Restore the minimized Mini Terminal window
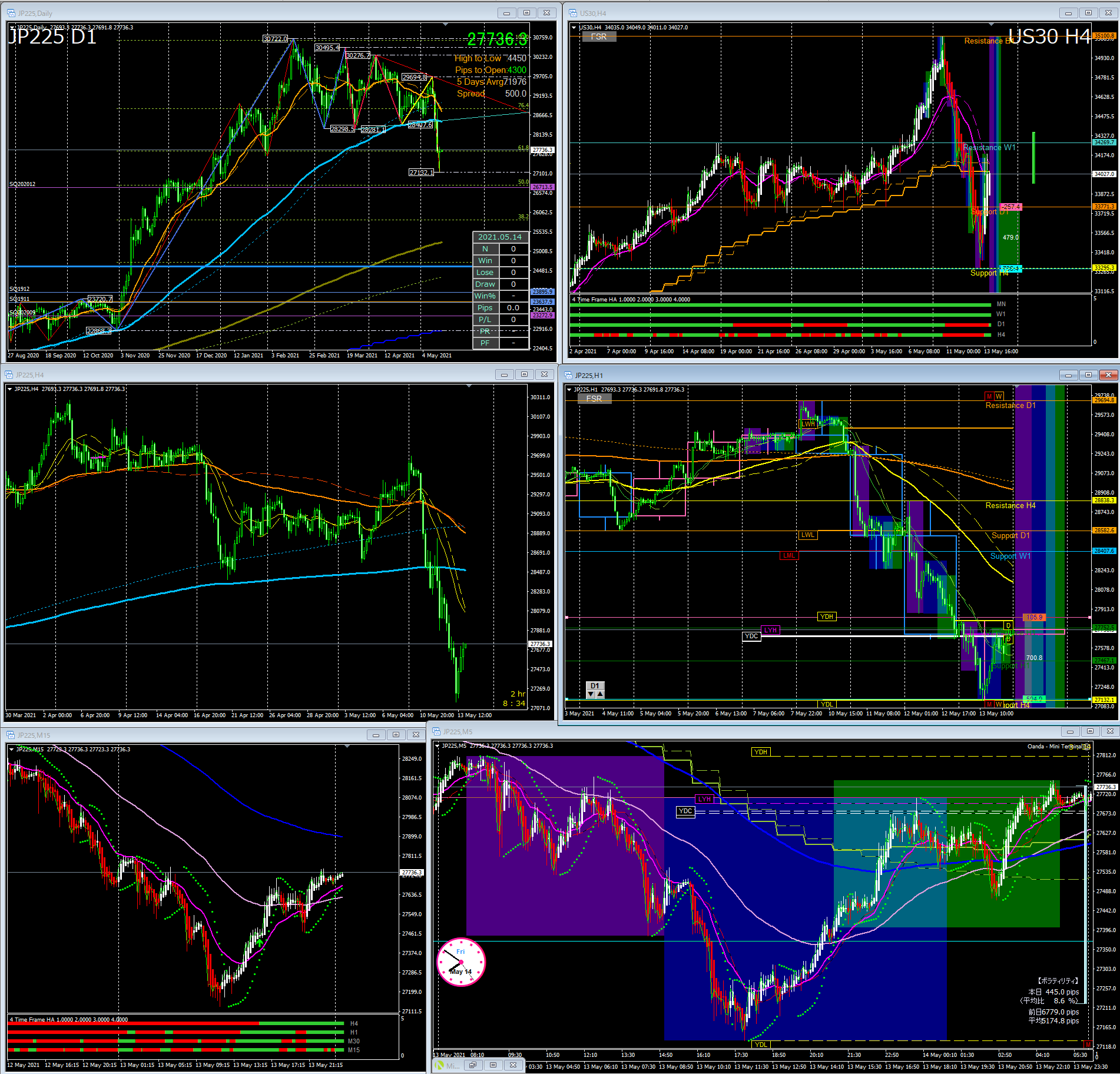Screen dimensions: 1120x1074 click(x=473, y=1065)
